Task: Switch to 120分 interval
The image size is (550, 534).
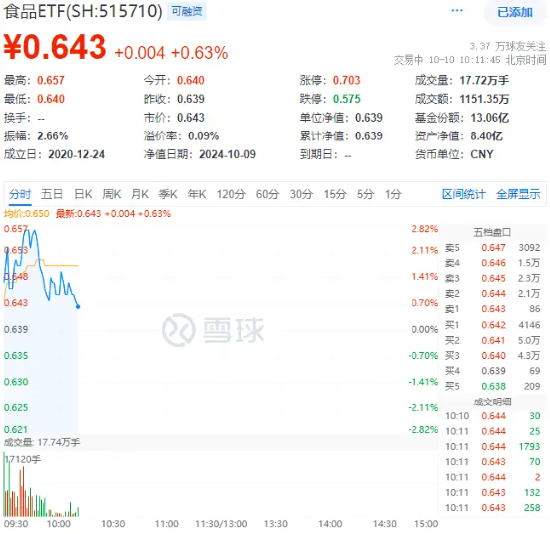Action: (x=231, y=194)
